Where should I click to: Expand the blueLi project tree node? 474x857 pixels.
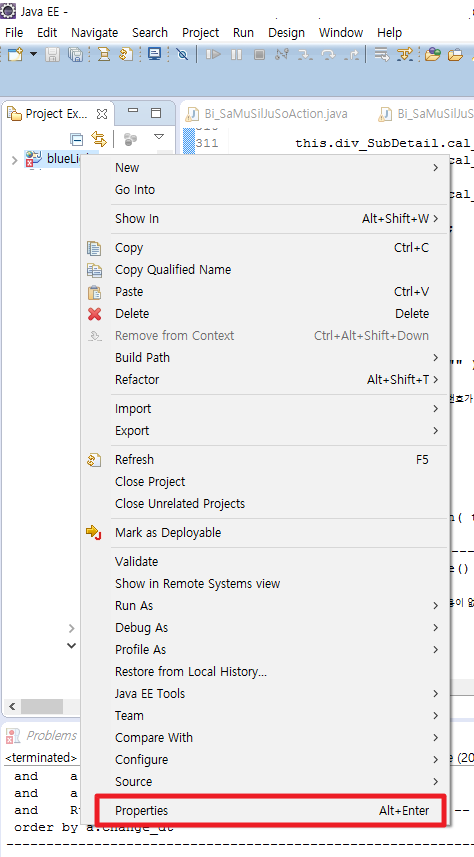coord(14,160)
